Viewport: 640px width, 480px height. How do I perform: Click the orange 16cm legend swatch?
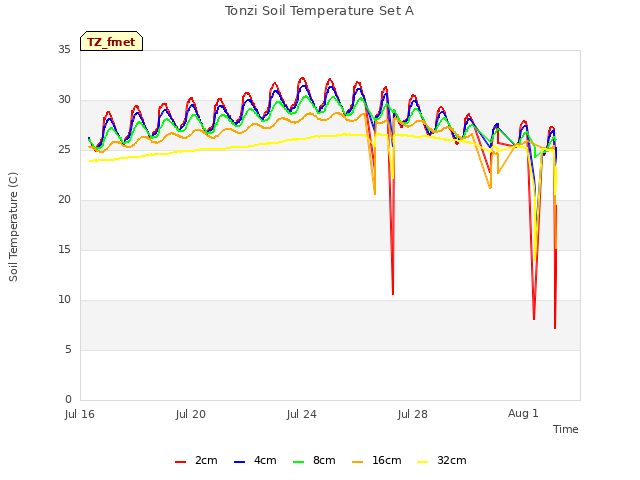tap(358, 462)
